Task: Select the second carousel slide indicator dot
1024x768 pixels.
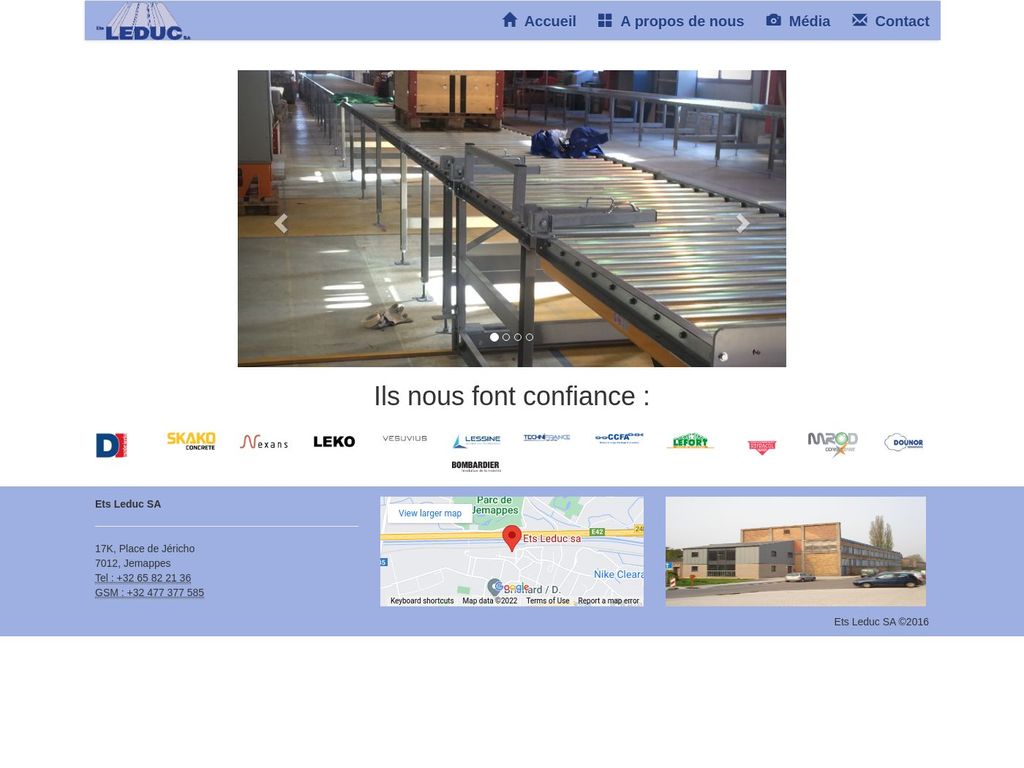Action: 506,337
